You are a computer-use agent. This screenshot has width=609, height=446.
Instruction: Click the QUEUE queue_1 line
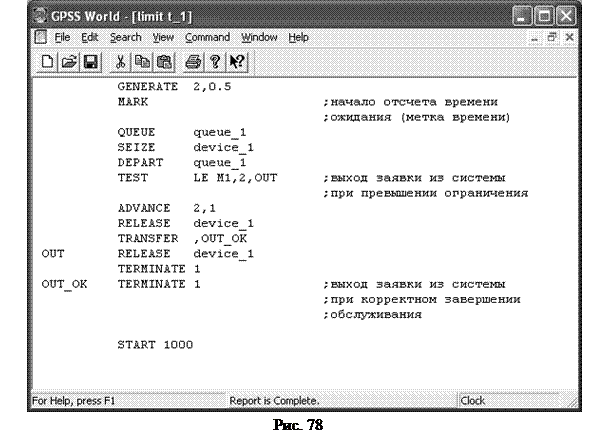tap(182, 132)
